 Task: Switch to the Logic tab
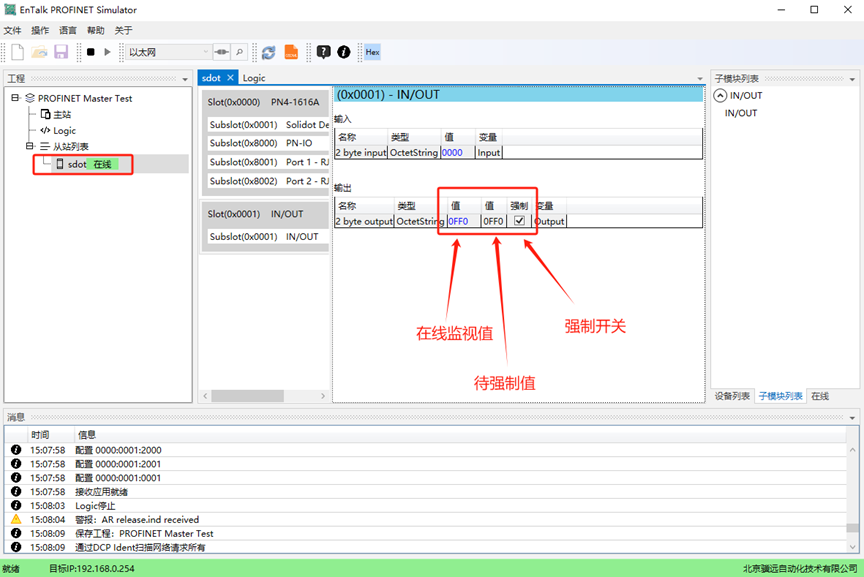tap(254, 78)
